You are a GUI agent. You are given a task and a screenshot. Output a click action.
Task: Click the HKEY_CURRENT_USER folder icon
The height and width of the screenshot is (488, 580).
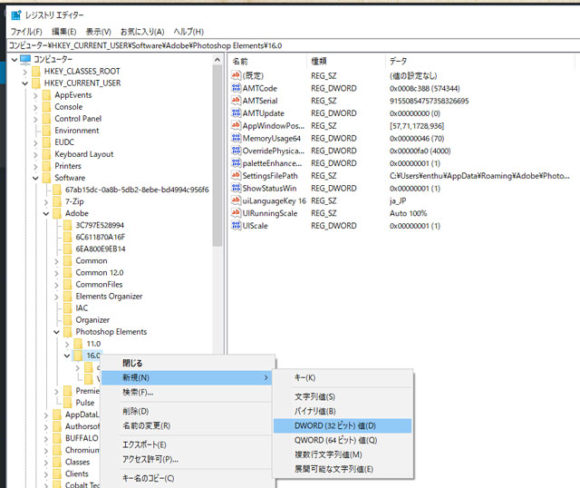click(x=36, y=83)
